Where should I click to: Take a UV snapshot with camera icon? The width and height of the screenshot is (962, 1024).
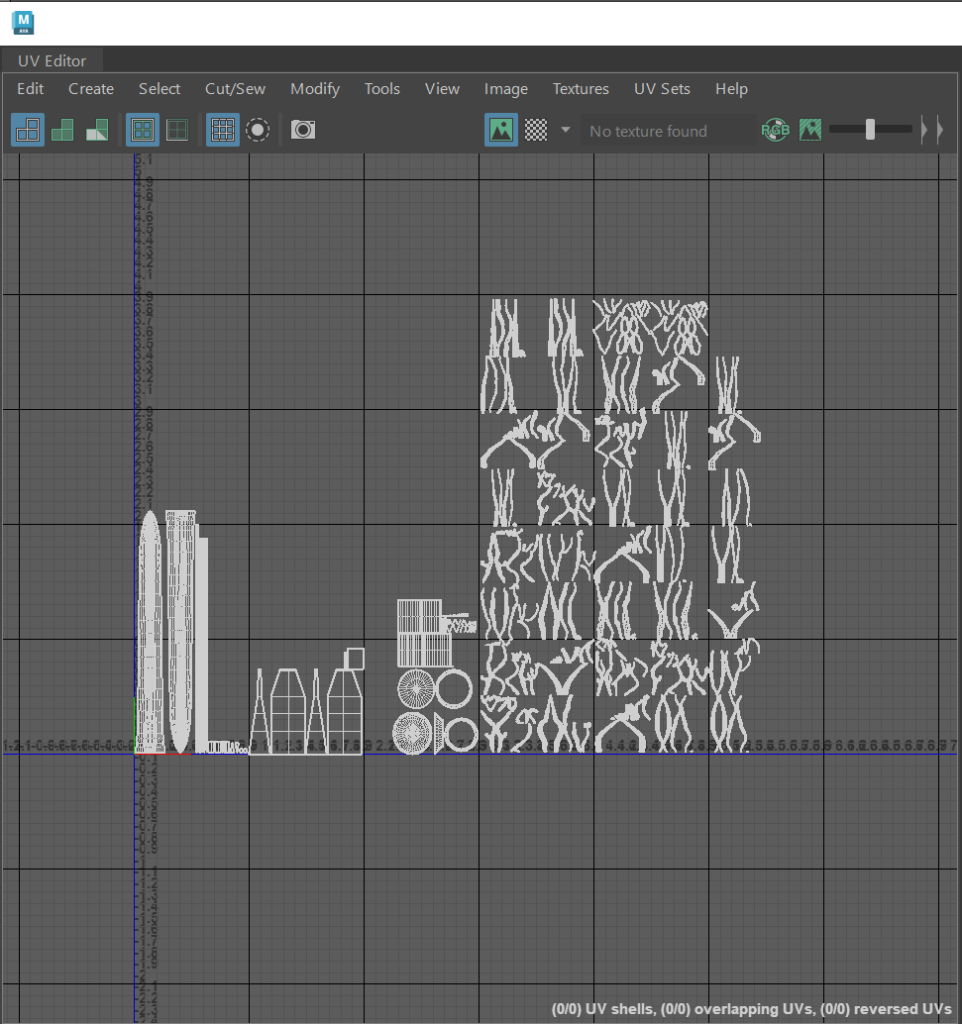(303, 130)
